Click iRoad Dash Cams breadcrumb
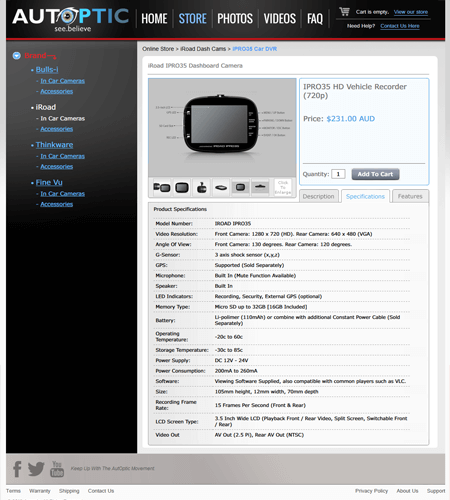450x500 pixels. [203, 49]
